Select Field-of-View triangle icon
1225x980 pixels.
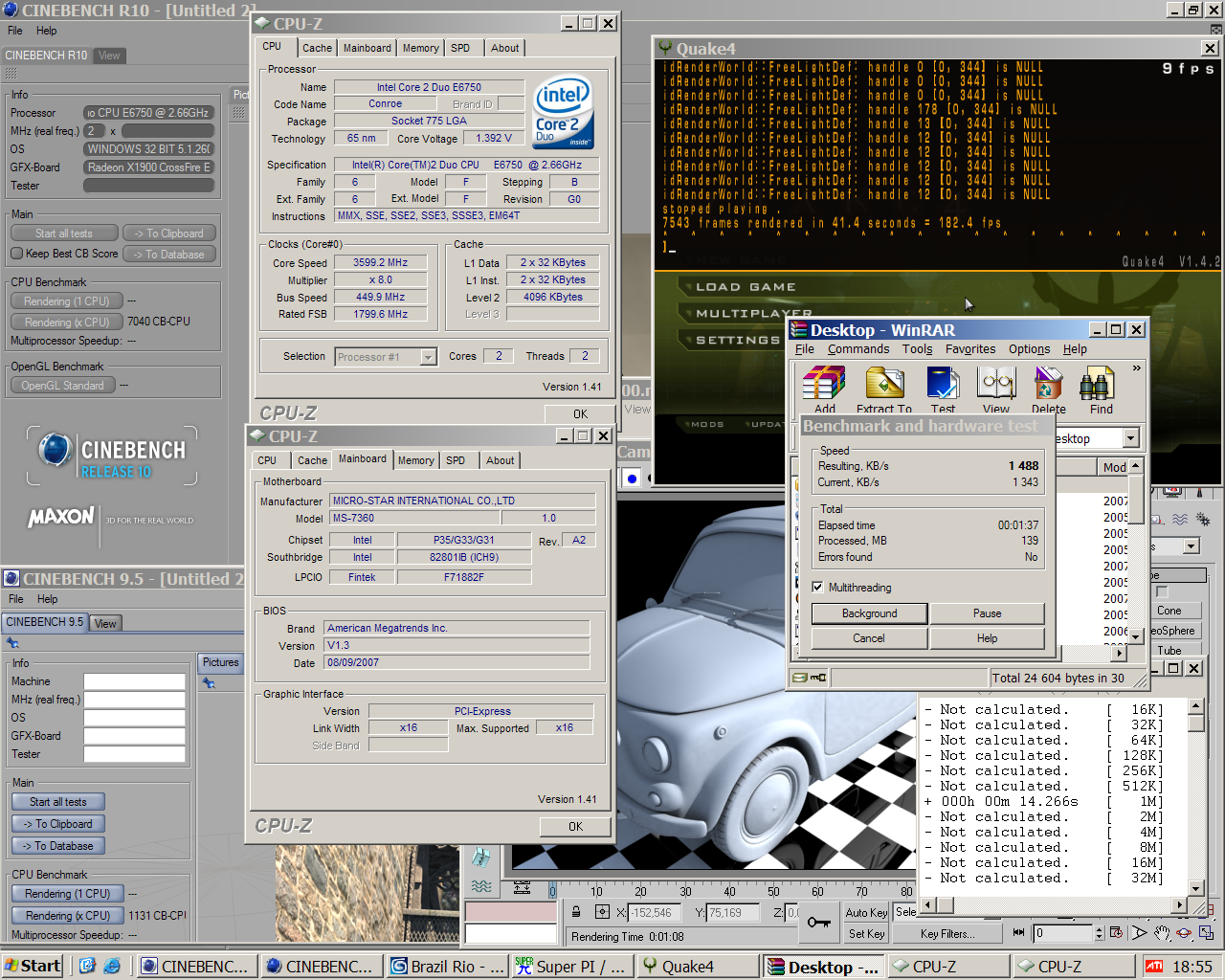pos(1139,933)
